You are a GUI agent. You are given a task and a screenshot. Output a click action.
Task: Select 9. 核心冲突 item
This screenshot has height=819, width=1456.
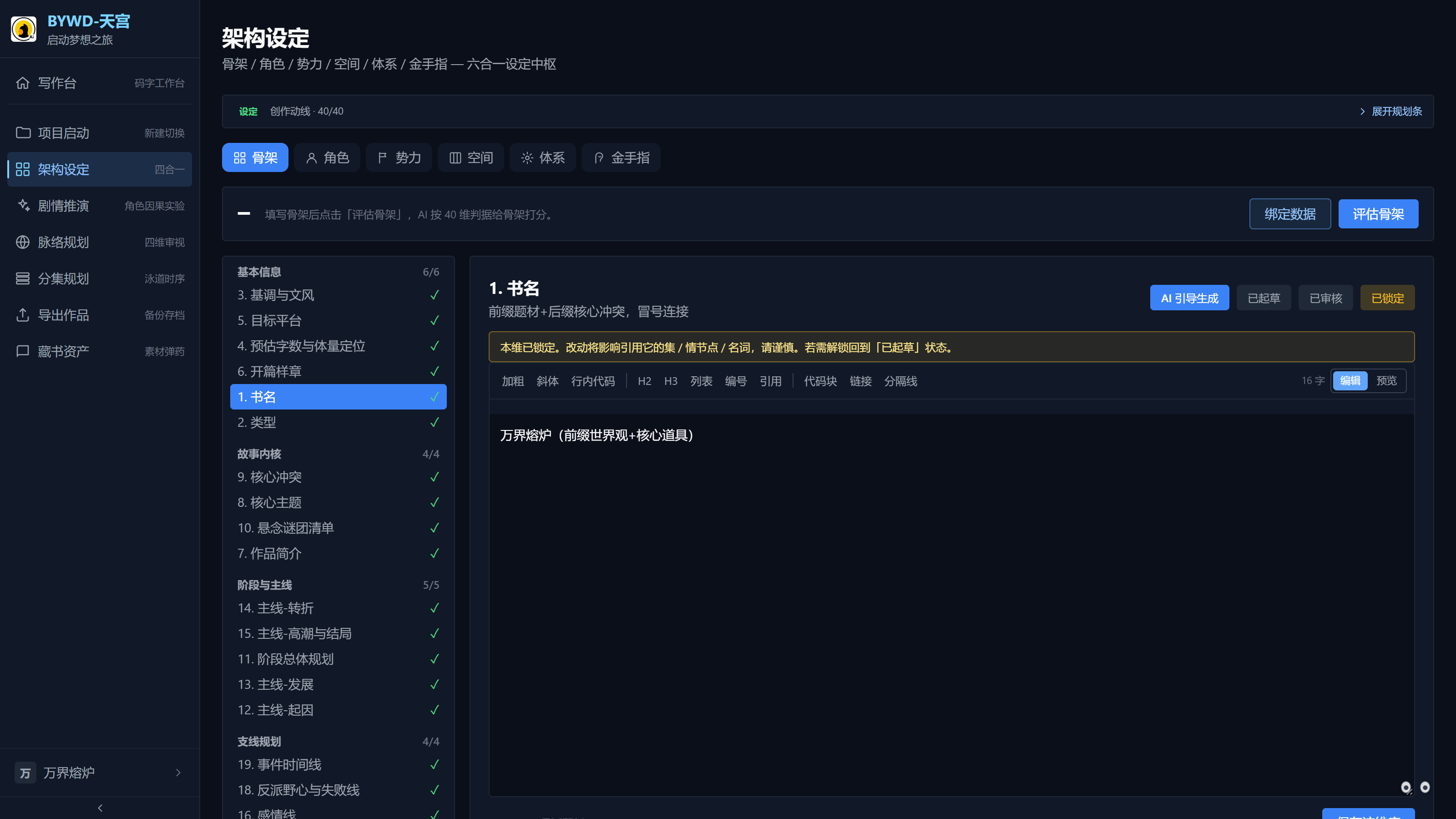[x=338, y=477]
